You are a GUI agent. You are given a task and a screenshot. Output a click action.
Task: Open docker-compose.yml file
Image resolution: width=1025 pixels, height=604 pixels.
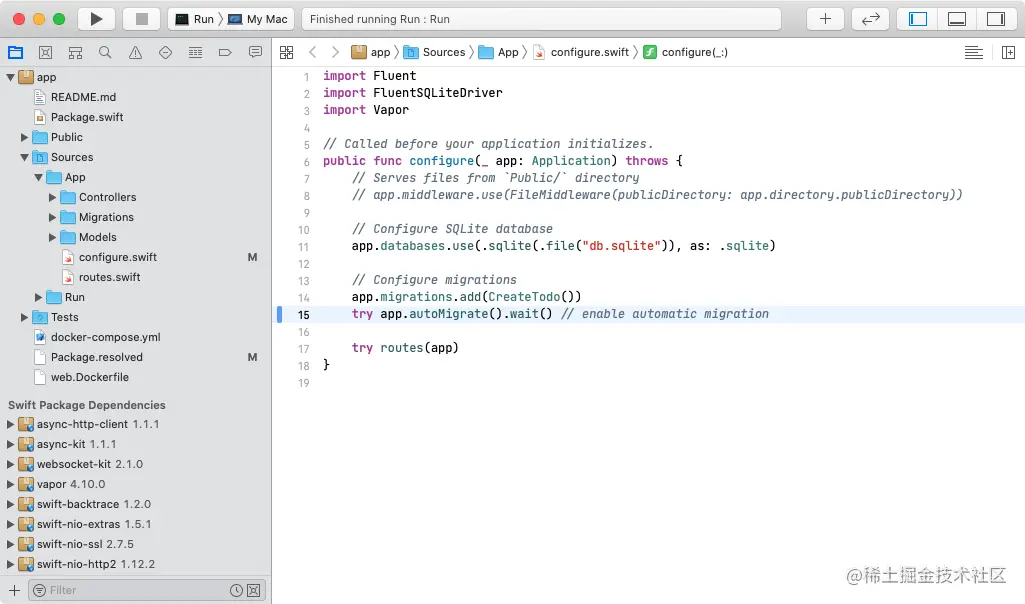click(x=105, y=337)
